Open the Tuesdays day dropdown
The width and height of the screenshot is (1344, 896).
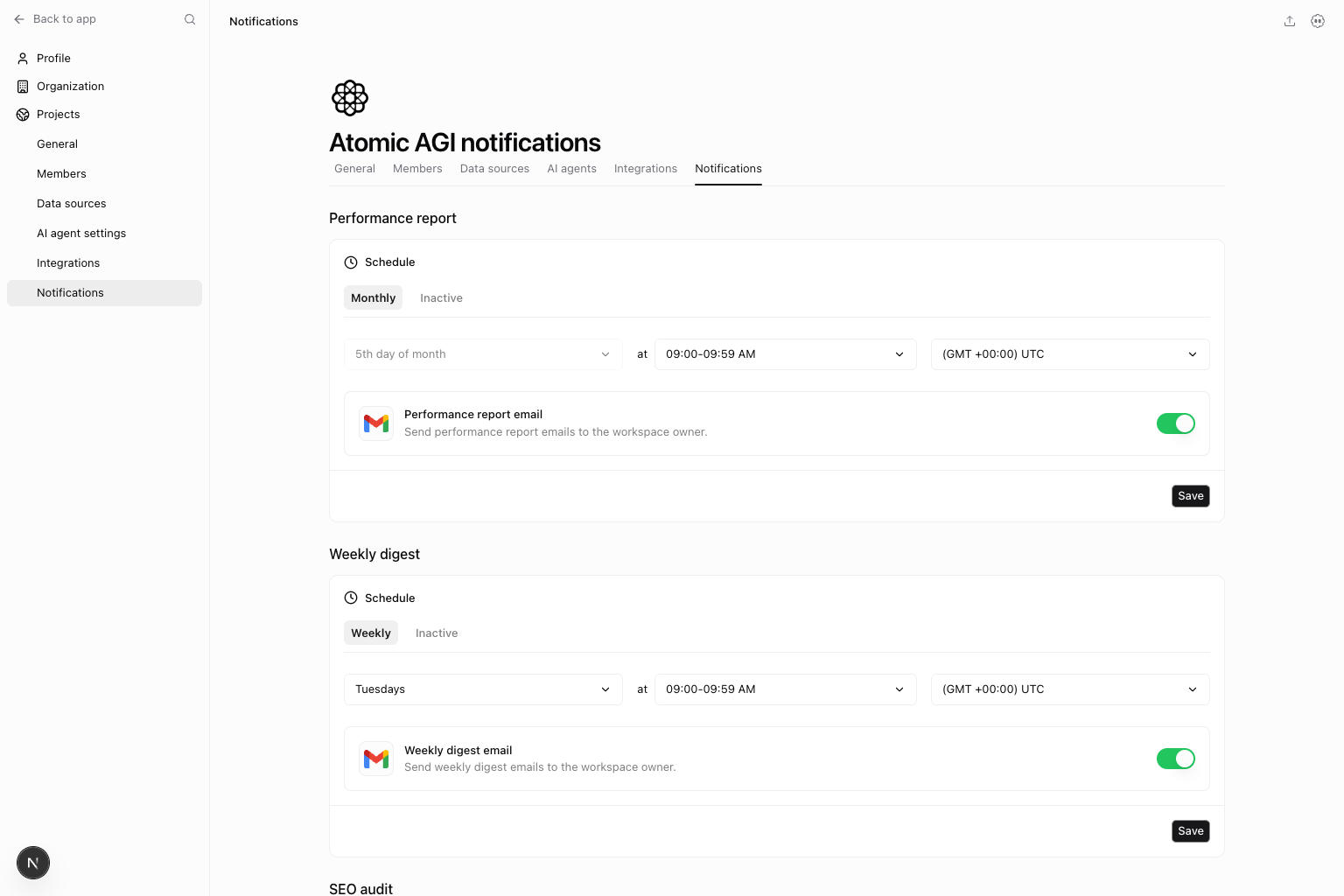[483, 689]
